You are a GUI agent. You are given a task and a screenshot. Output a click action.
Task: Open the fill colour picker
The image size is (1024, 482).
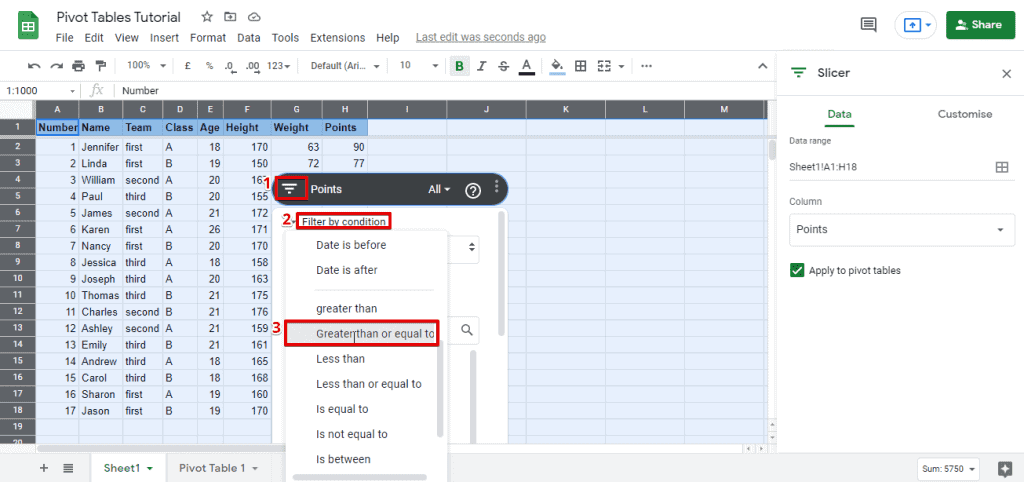click(557, 67)
